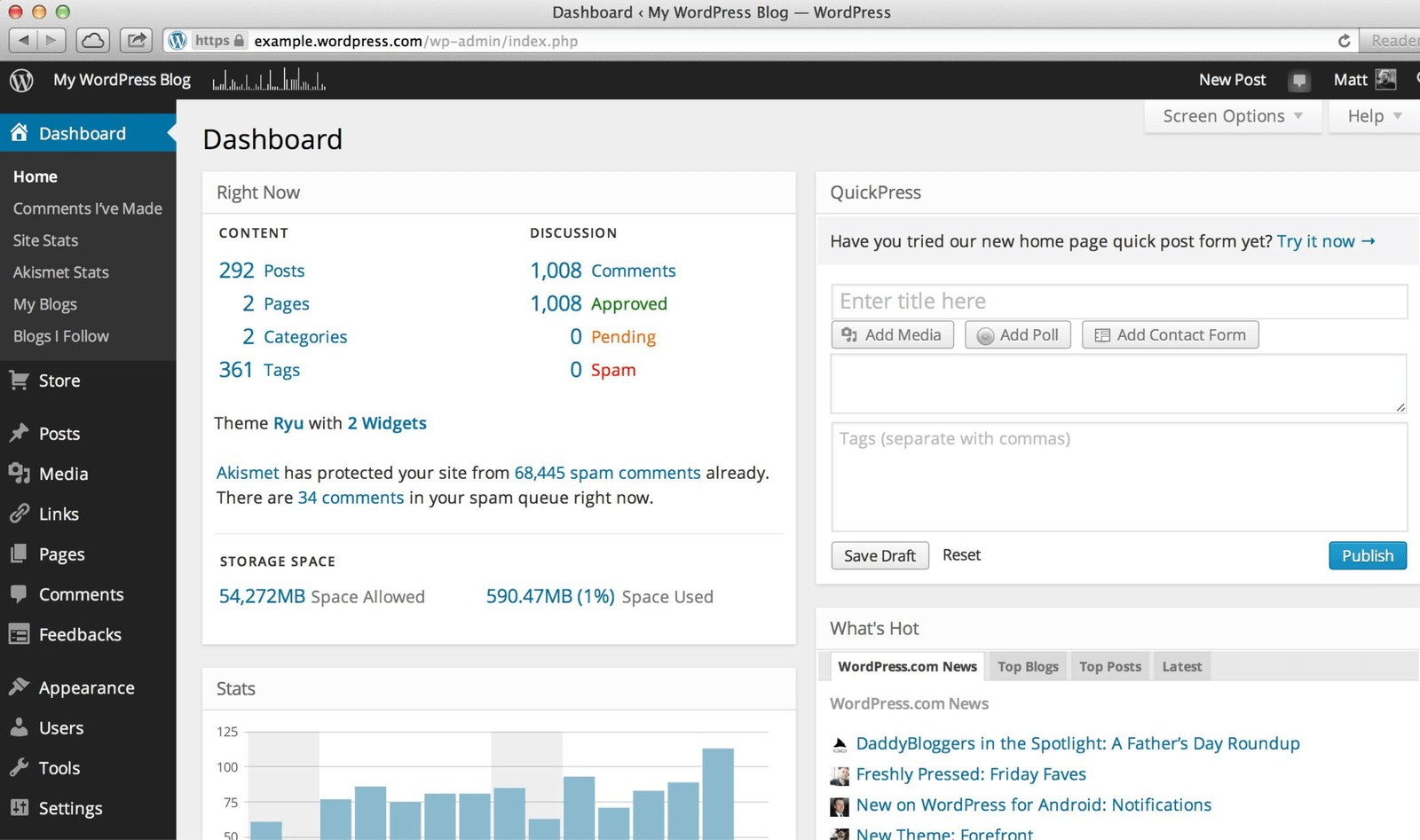Click the Publish button
Viewport: 1420px width, 840px height.
point(1367,555)
